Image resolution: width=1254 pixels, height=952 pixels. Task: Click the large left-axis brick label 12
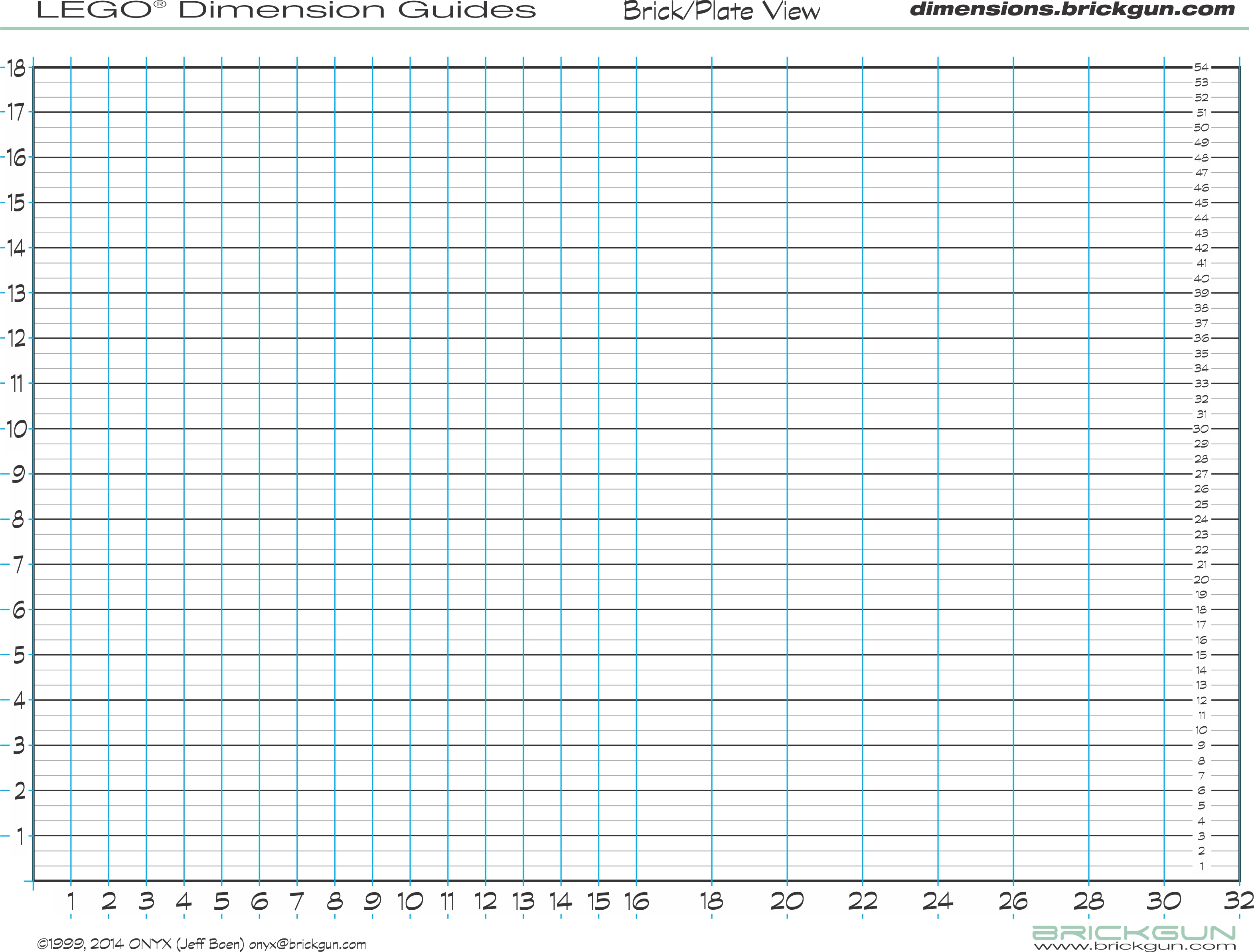(x=16, y=339)
